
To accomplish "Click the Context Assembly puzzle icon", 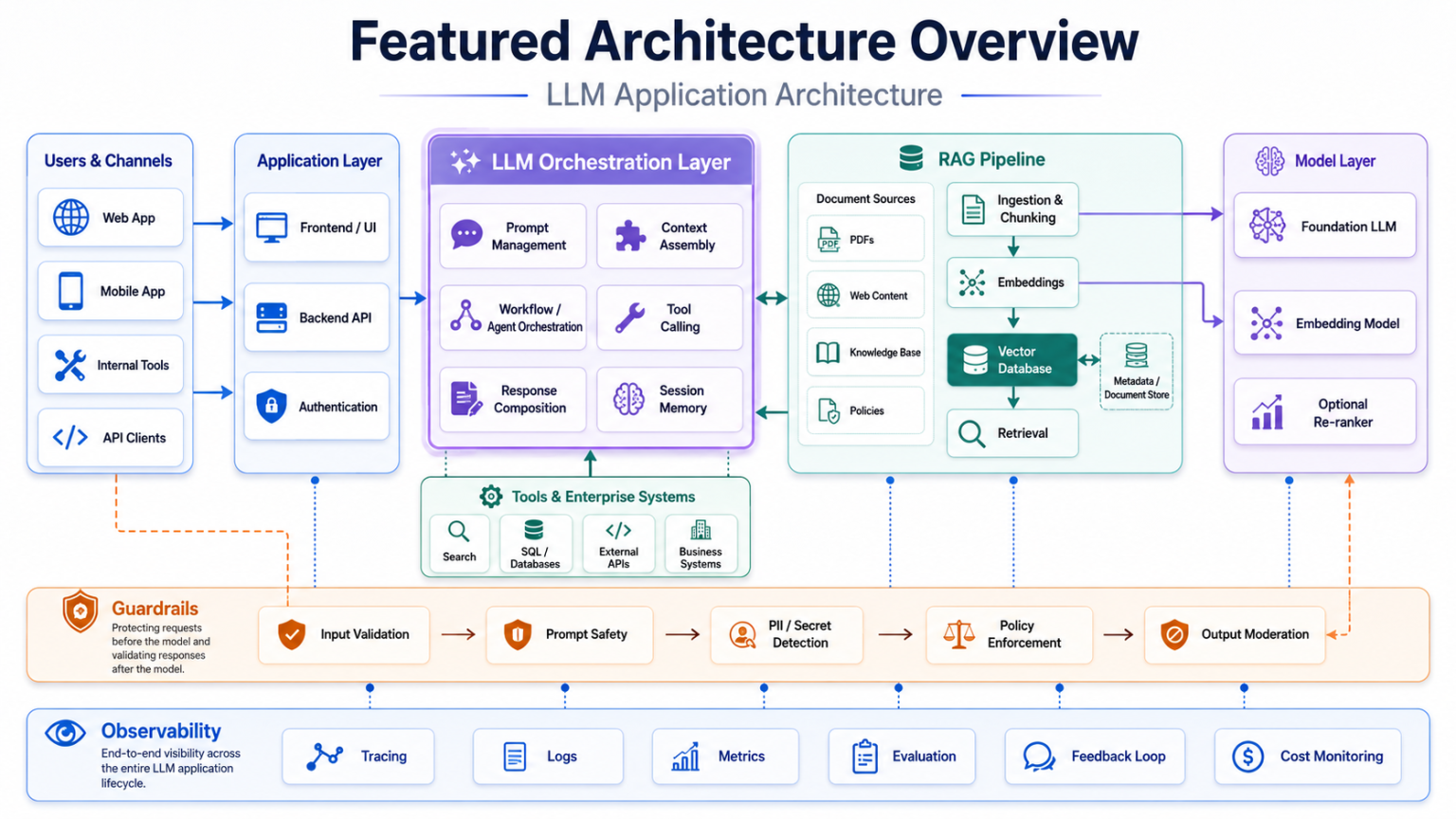I will tap(630, 235).
